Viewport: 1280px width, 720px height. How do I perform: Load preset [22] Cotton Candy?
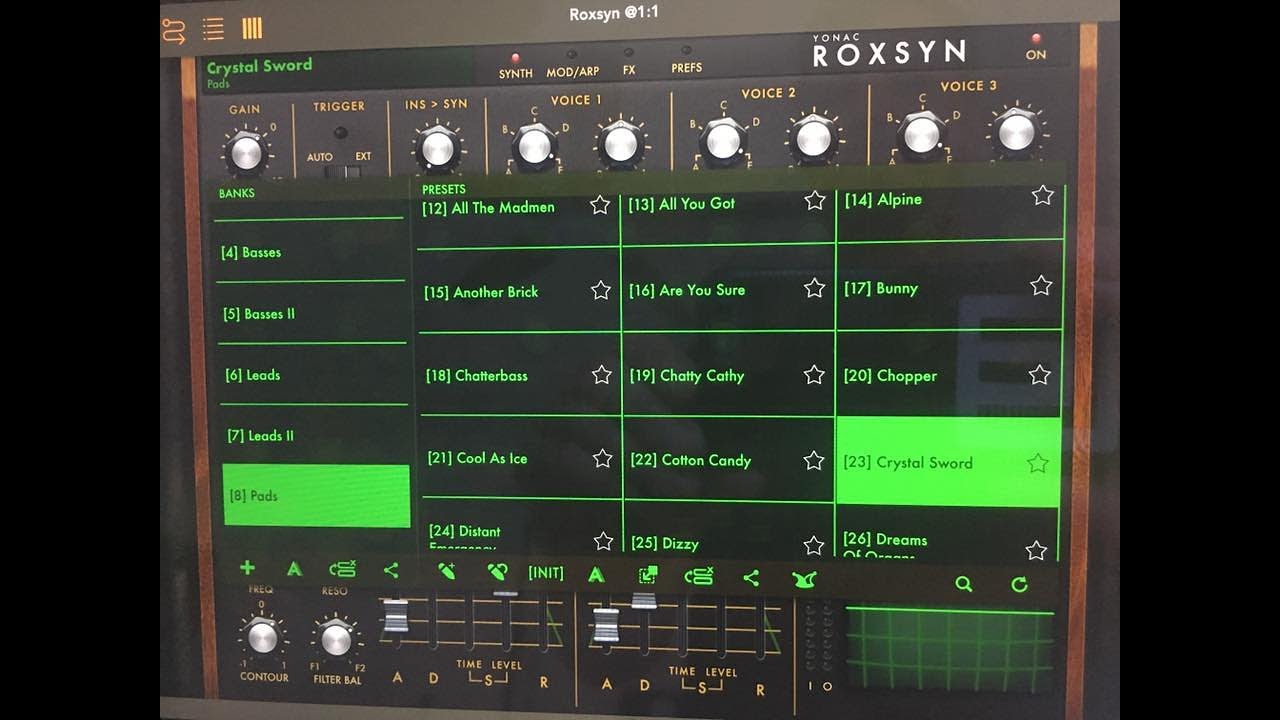click(729, 460)
